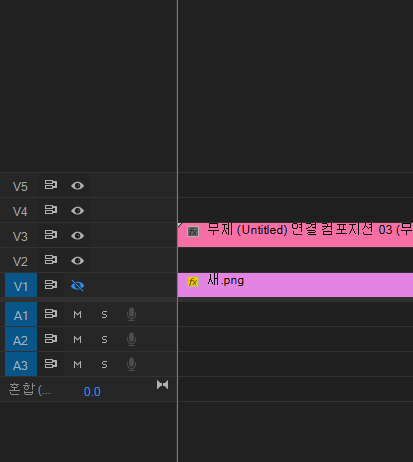Enable voice-over record on track A1
413x462 pixels.
(x=132, y=314)
